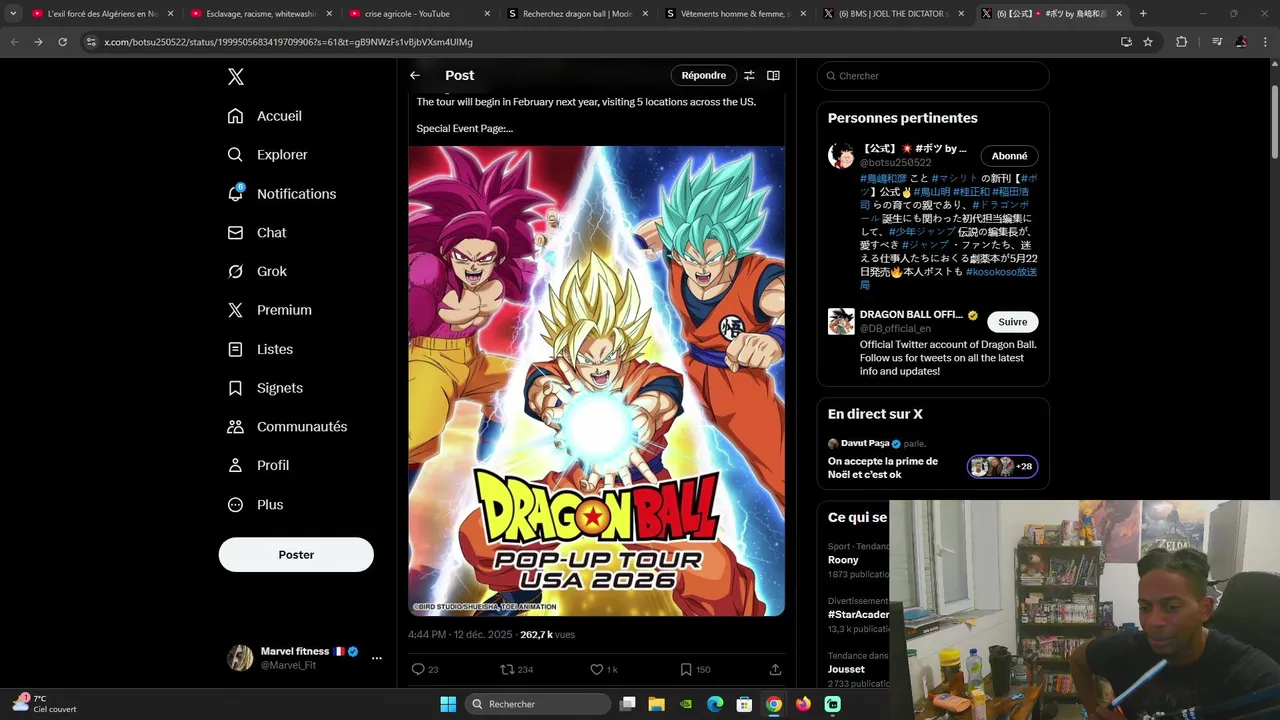1280x720 pixels.
Task: Open Firefox from the taskbar
Action: (x=803, y=704)
